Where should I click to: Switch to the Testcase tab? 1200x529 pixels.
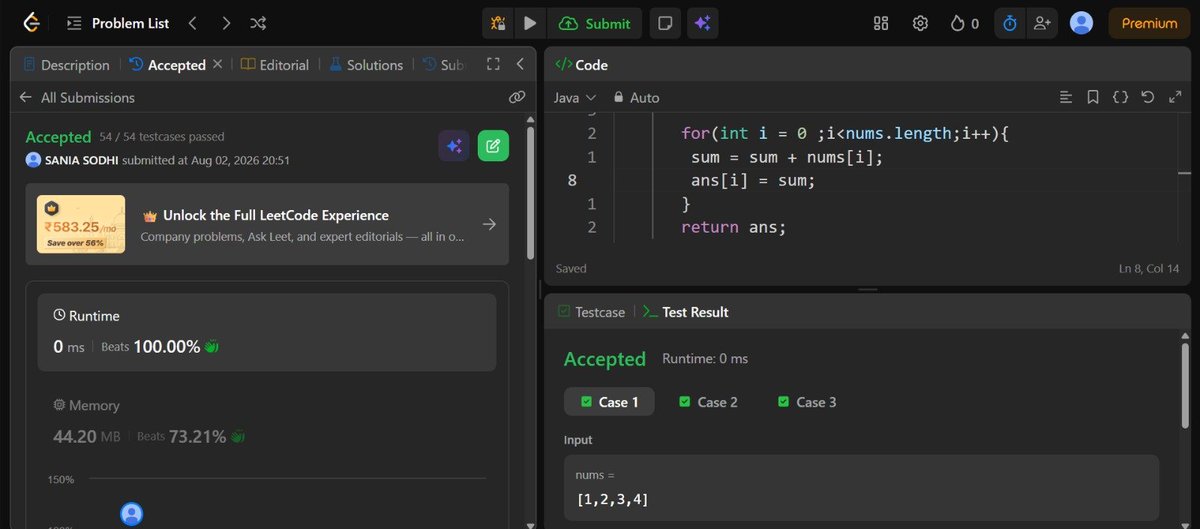591,312
